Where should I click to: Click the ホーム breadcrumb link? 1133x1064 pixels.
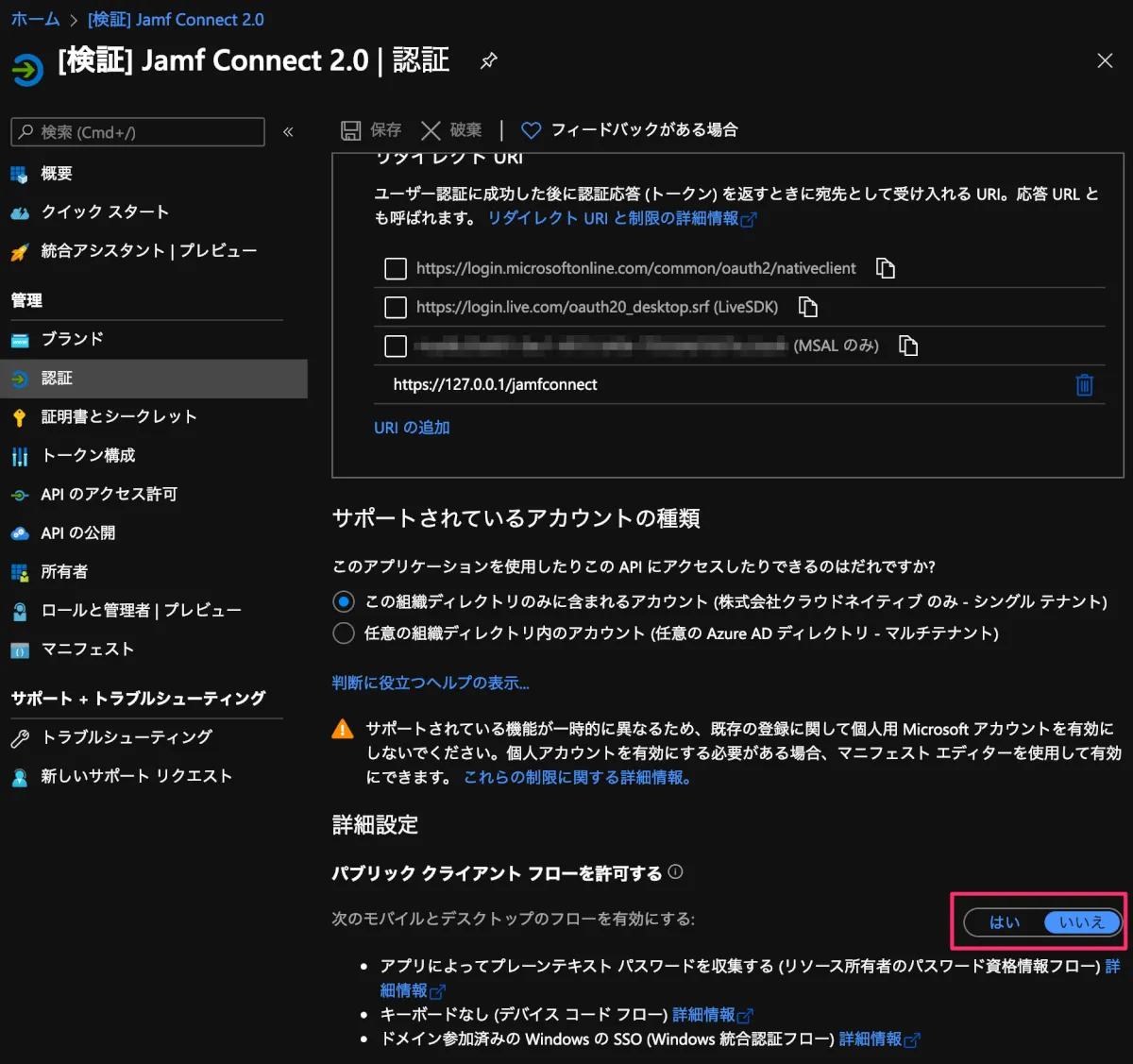[x=35, y=19]
